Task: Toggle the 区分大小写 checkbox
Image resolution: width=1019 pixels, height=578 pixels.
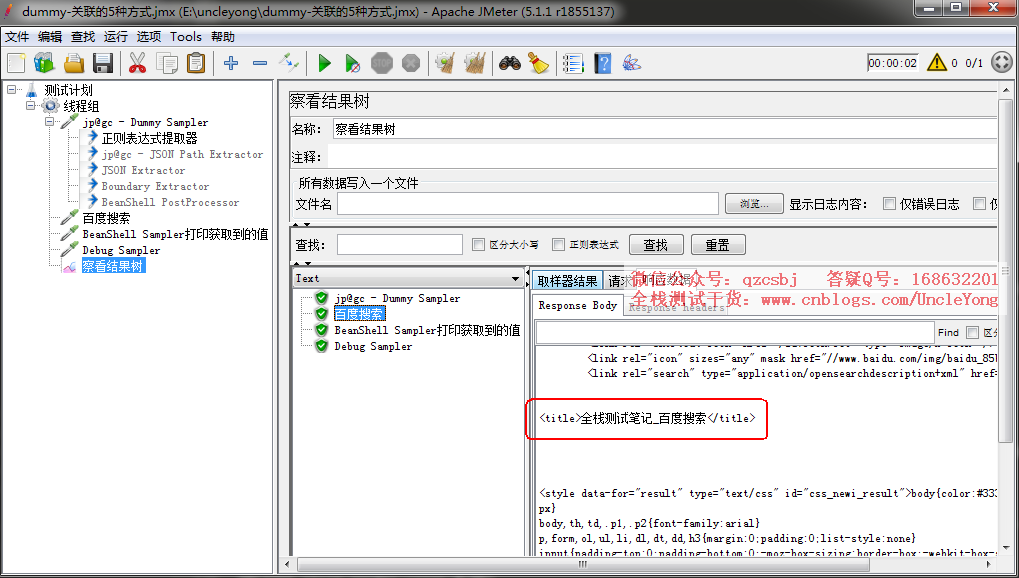Action: tap(479, 244)
